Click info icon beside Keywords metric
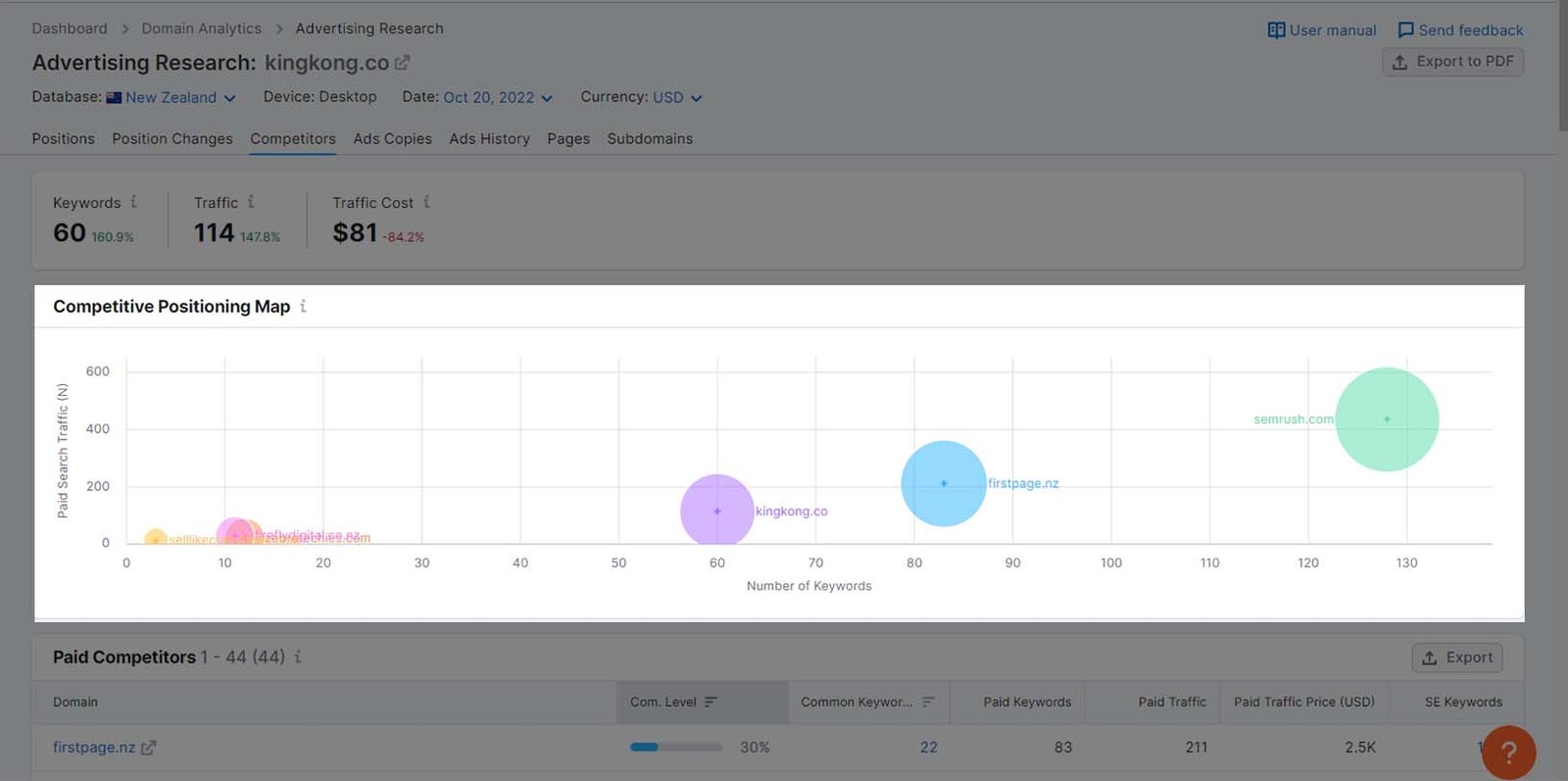This screenshot has height=781, width=1568. [133, 202]
